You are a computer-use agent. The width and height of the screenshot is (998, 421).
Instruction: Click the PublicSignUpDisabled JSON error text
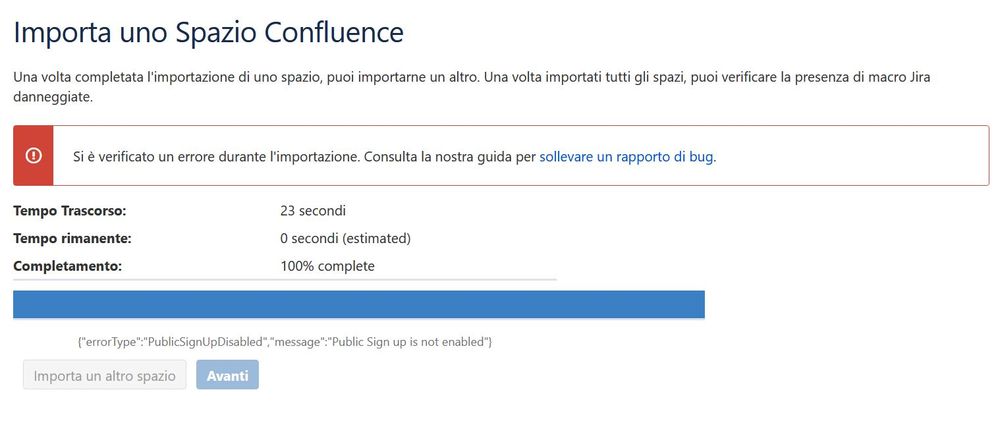coord(285,342)
